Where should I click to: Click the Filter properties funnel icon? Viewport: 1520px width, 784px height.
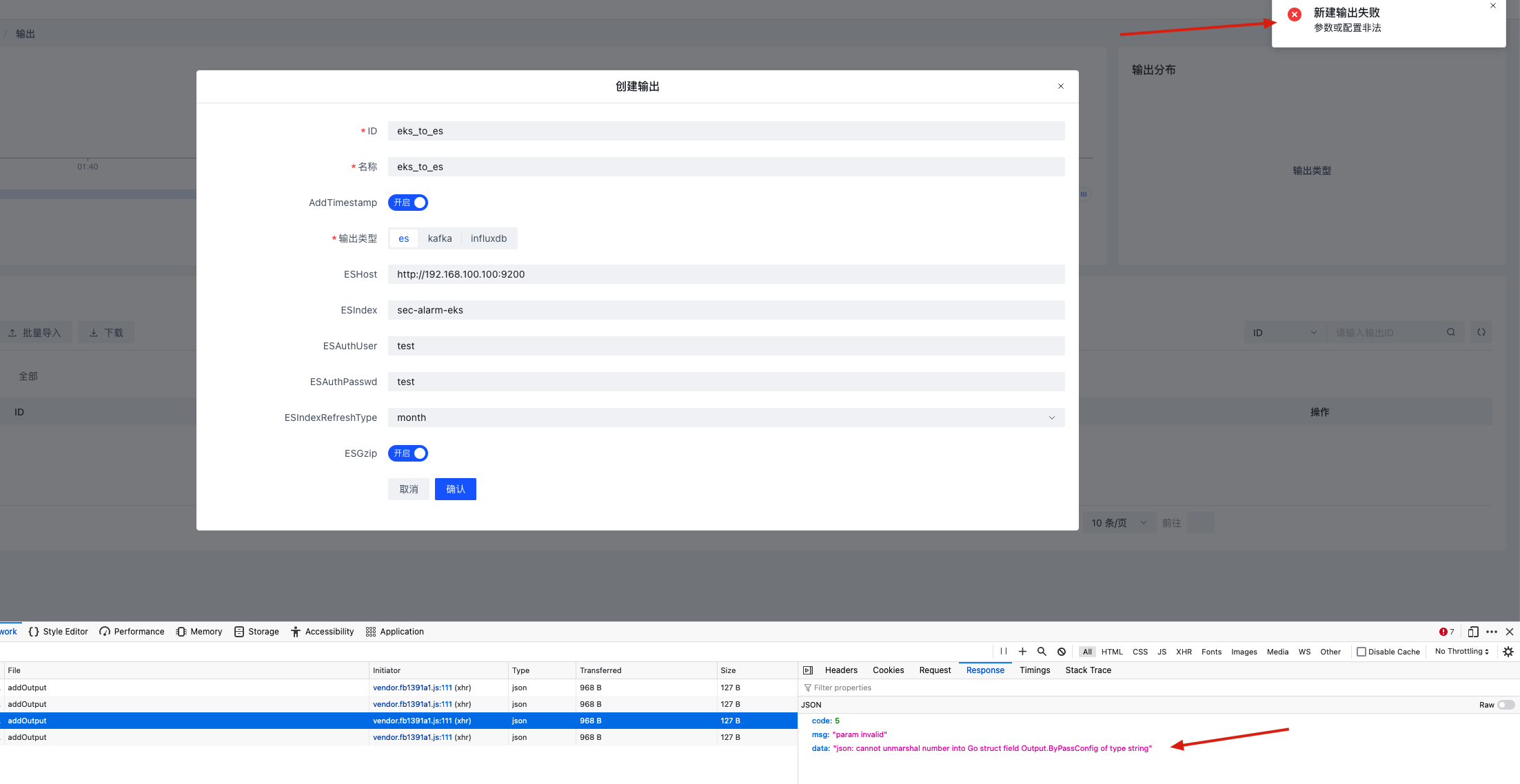(808, 688)
